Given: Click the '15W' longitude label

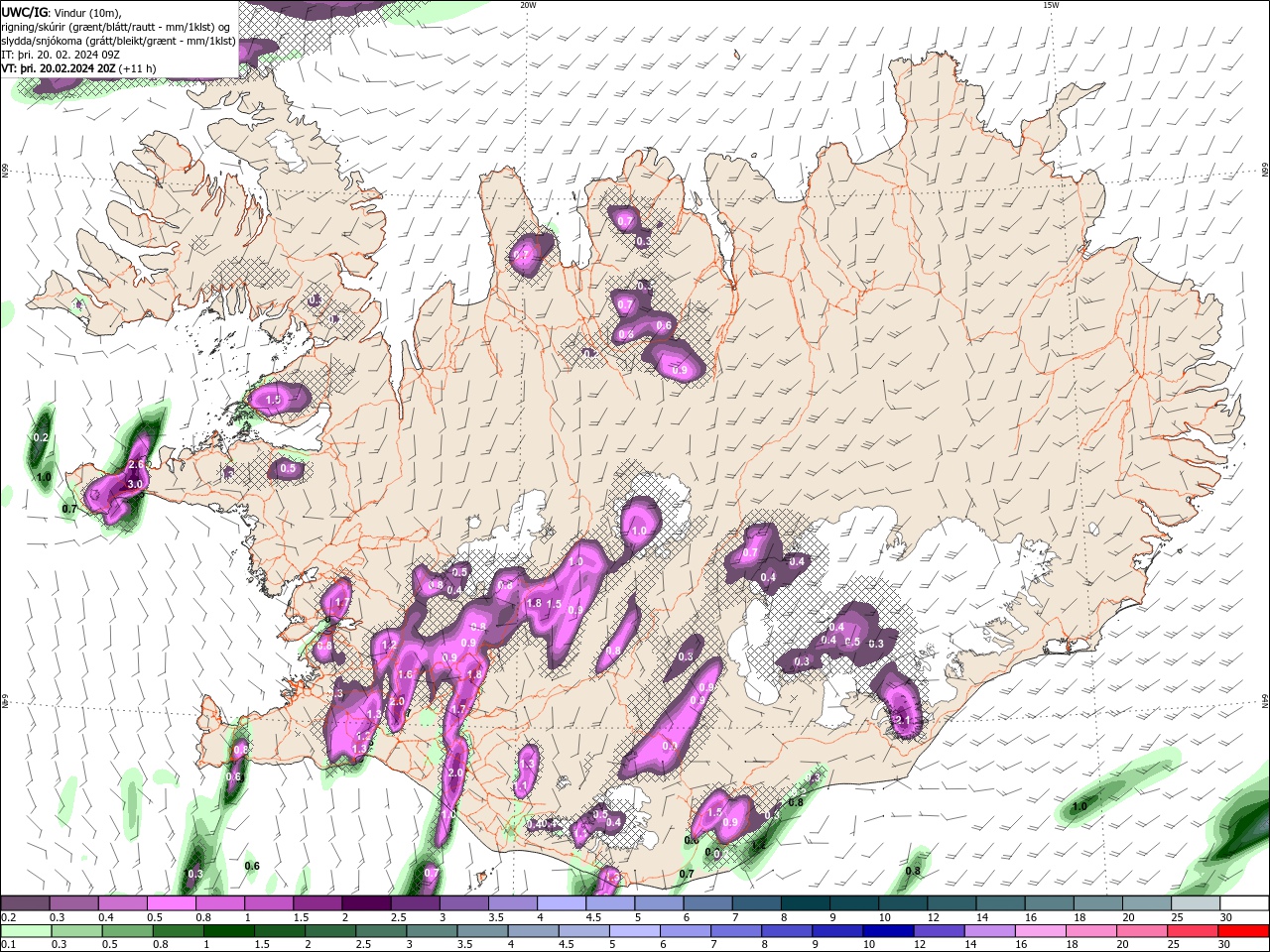Looking at the screenshot, I should click(1051, 5).
